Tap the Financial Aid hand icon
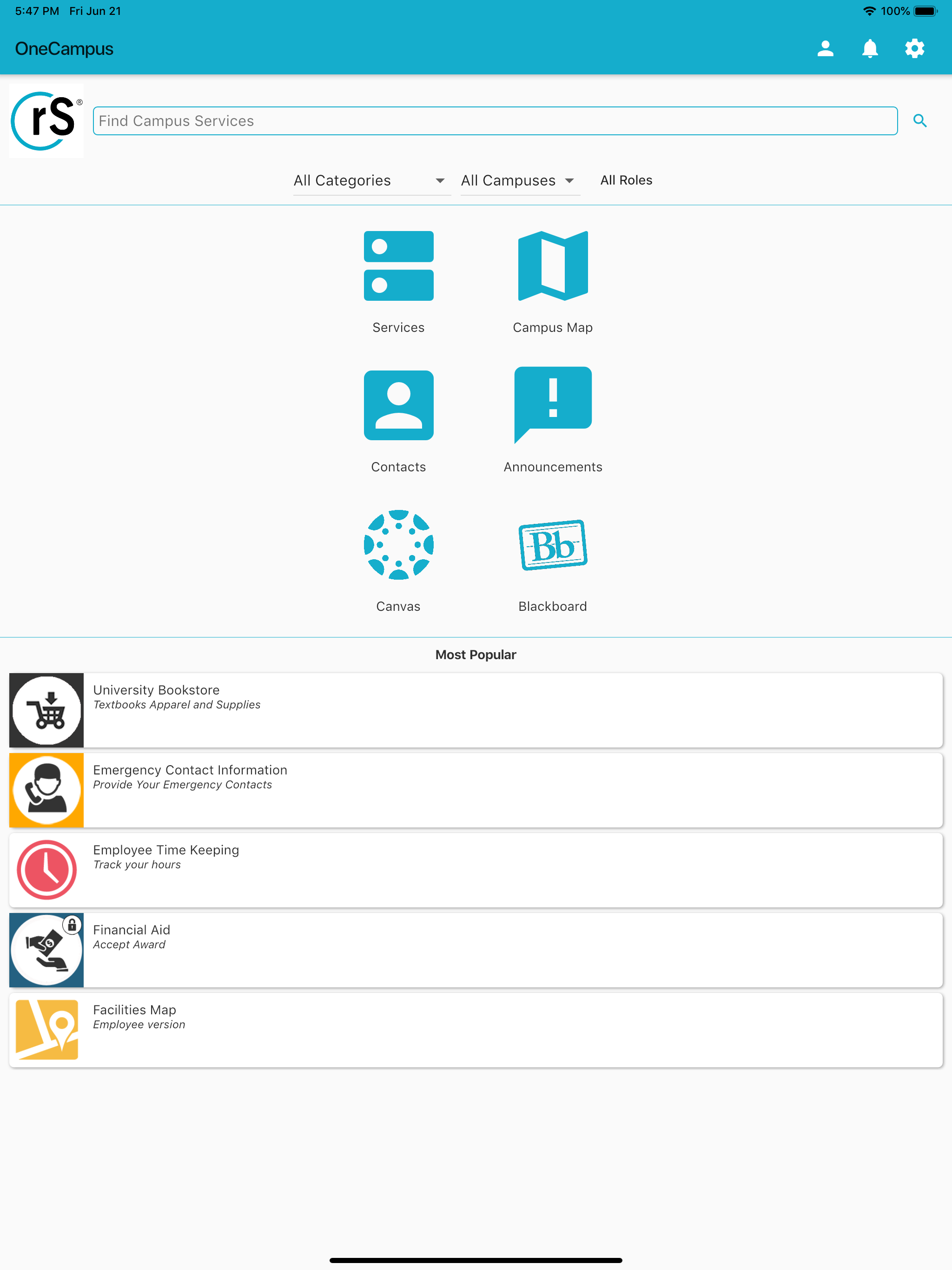The image size is (952, 1270). click(46, 950)
